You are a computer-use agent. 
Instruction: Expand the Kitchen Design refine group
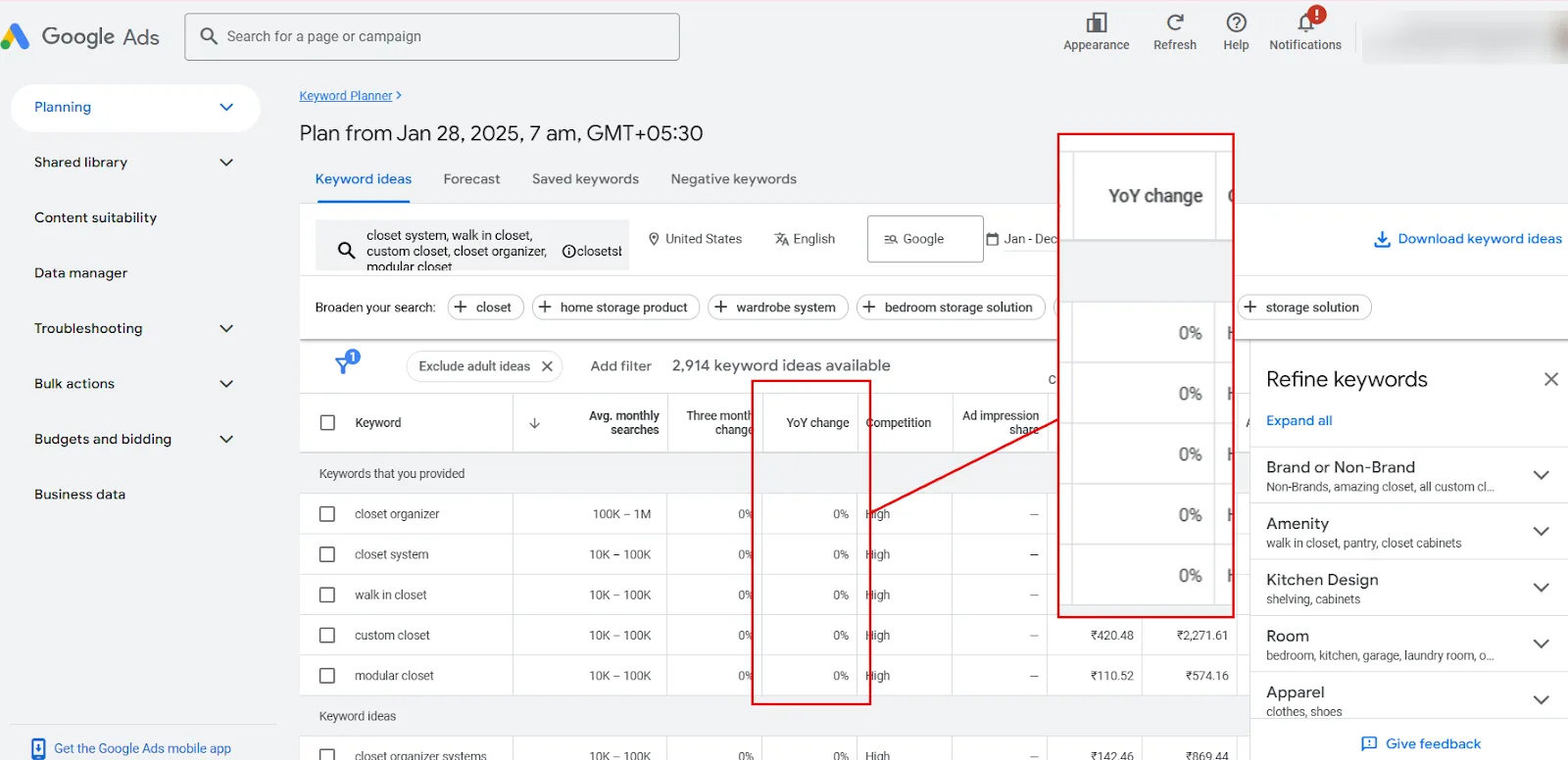pos(1541,588)
